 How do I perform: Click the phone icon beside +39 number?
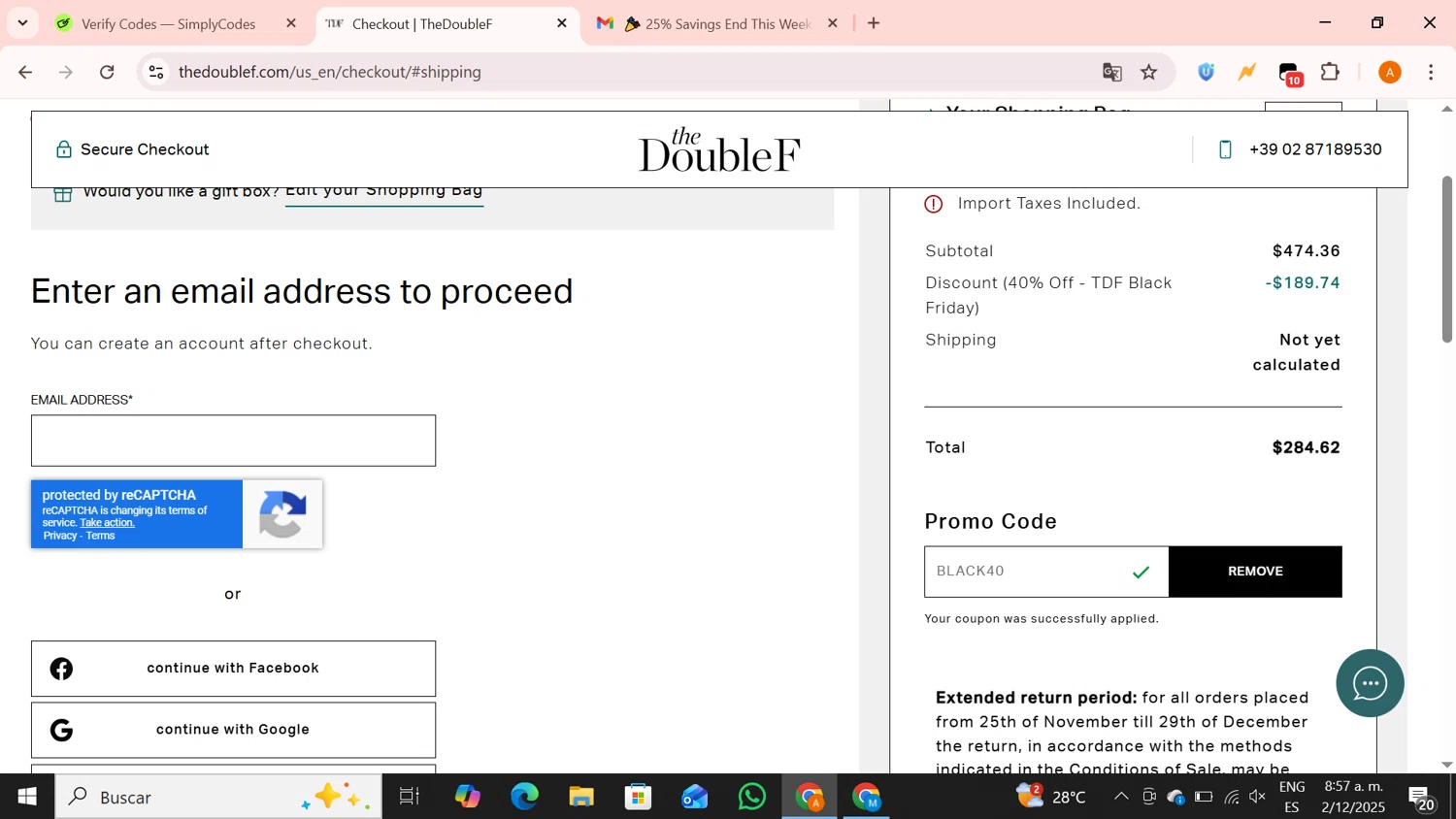pos(1225,149)
